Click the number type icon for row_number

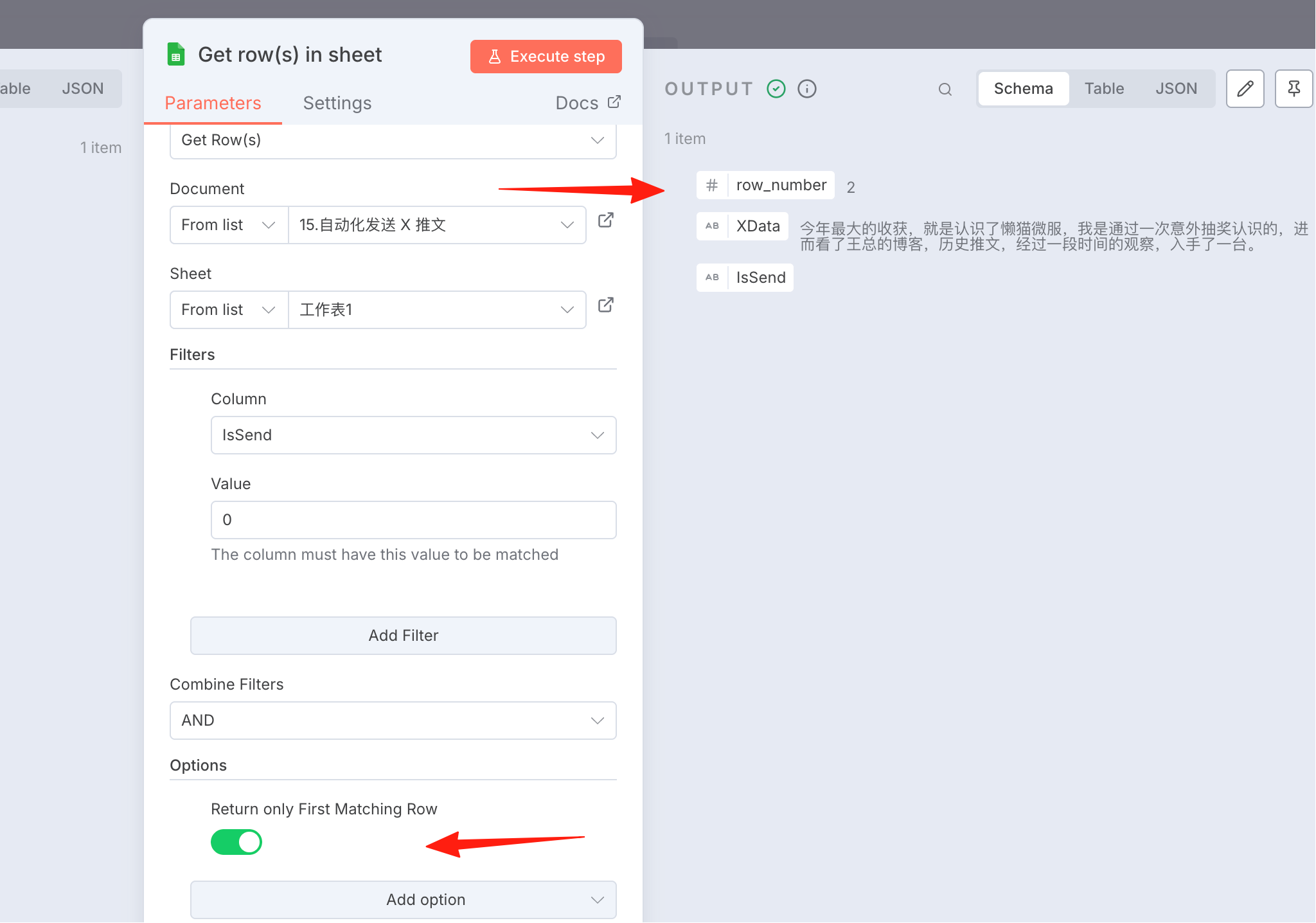712,185
